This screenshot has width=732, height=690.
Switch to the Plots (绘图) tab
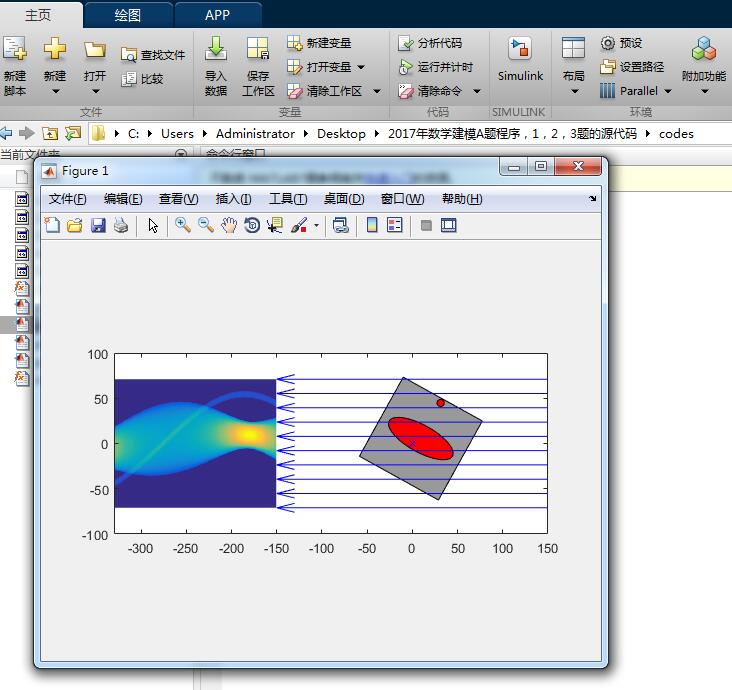click(x=127, y=15)
